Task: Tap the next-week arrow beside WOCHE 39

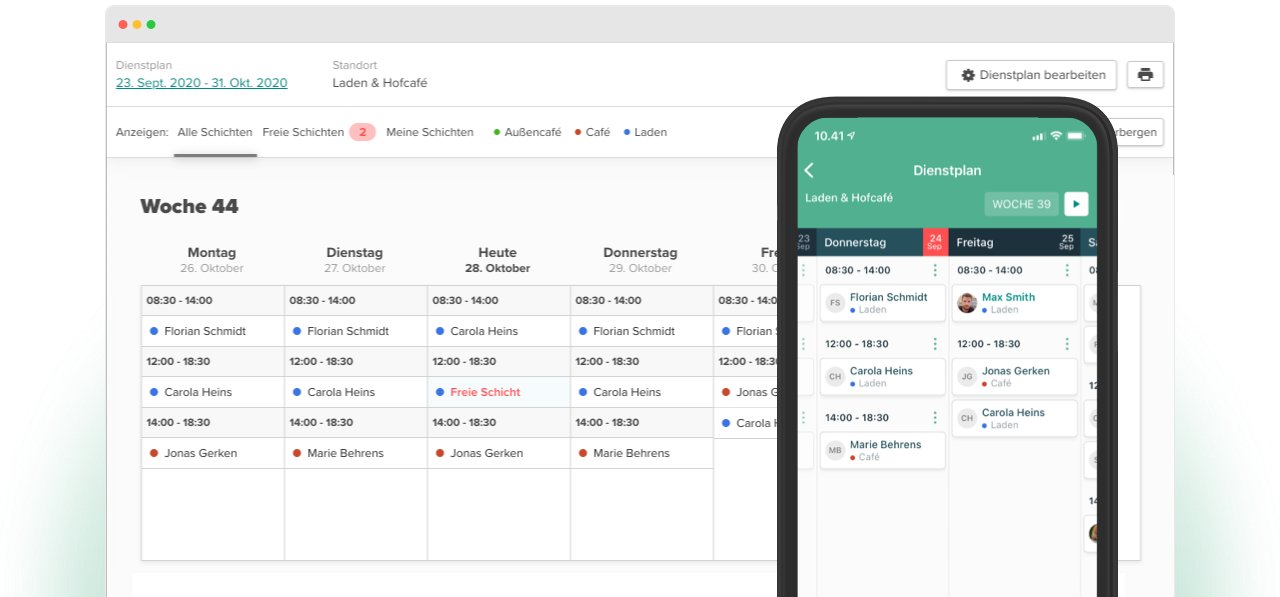Action: click(1076, 204)
